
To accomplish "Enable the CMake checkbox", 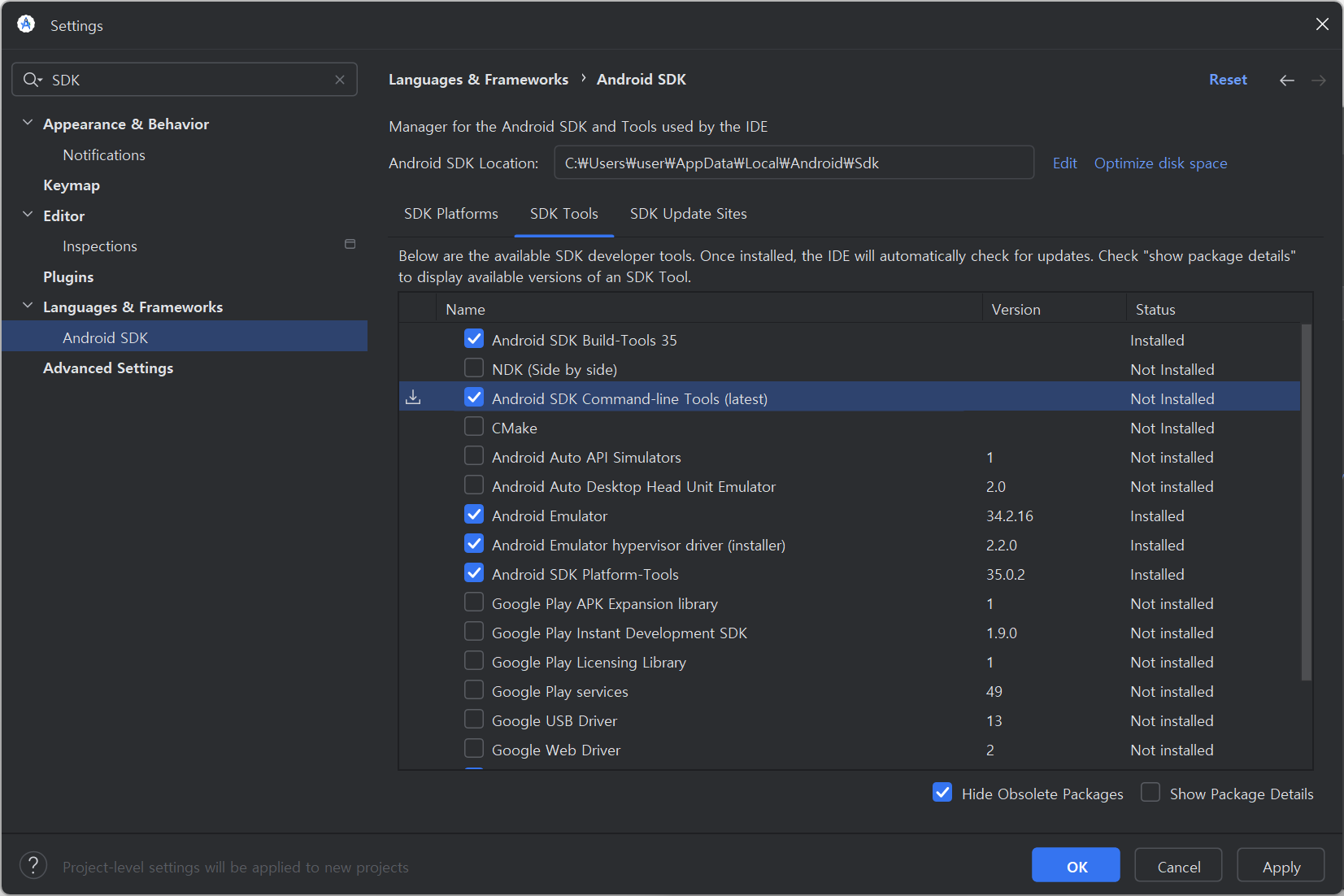I will [x=474, y=427].
